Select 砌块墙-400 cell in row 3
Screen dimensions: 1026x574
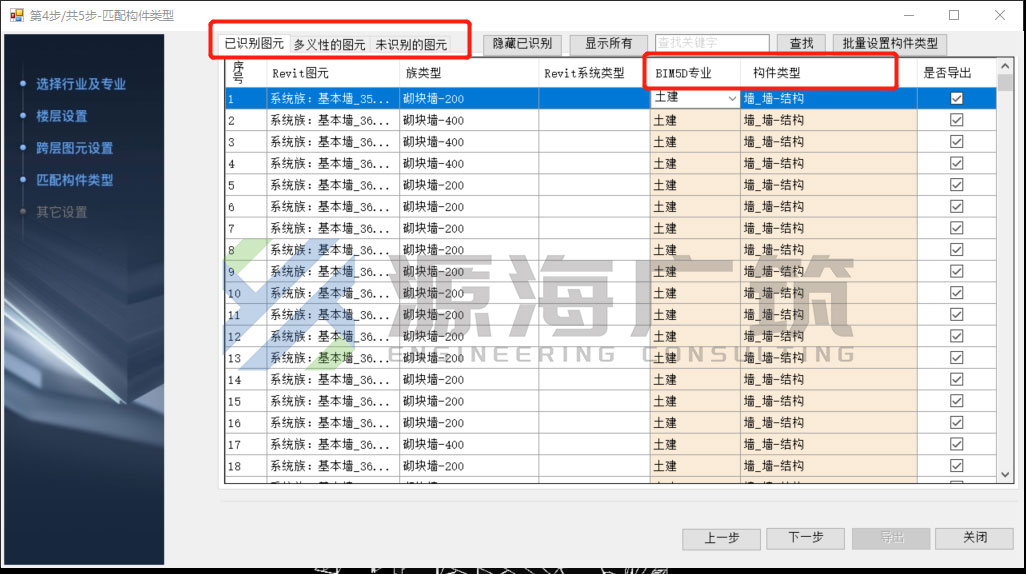coord(469,142)
